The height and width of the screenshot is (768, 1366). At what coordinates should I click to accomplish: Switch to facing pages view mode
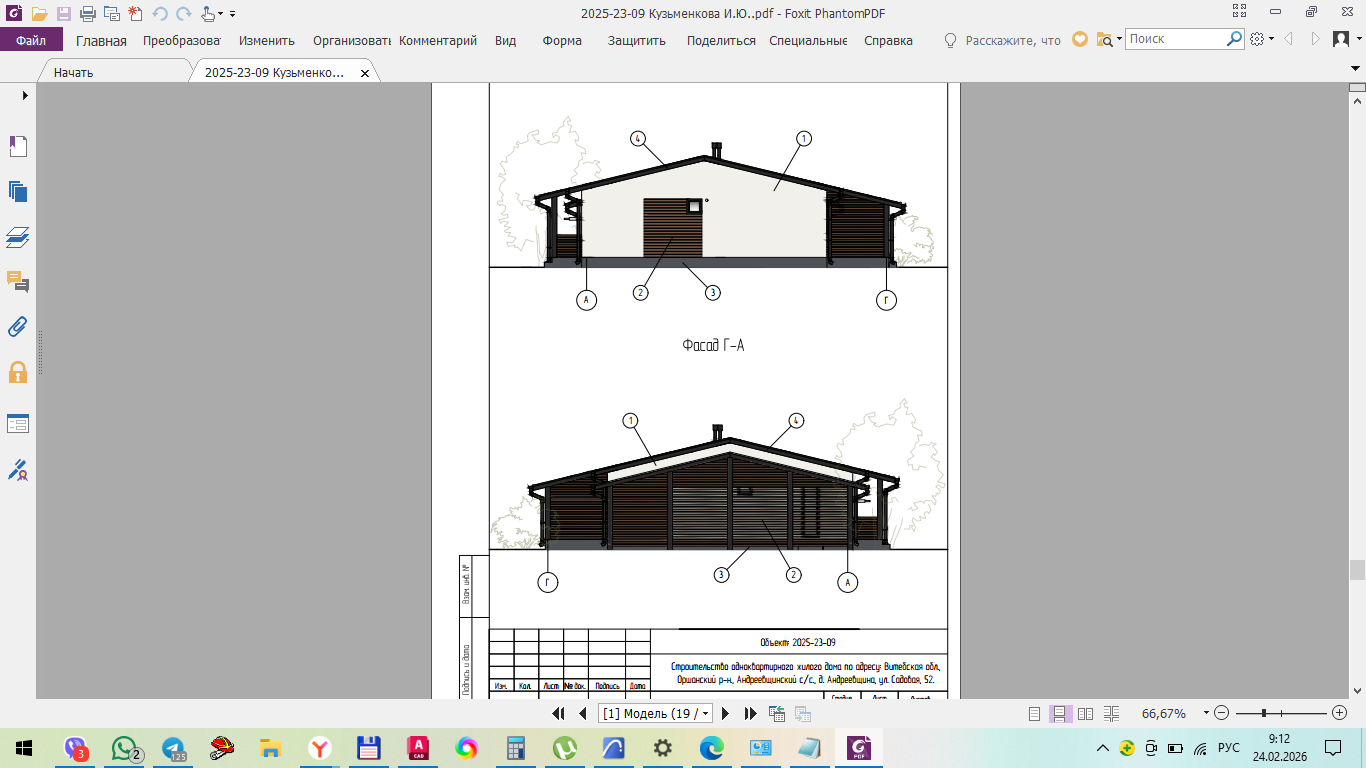coord(1085,713)
